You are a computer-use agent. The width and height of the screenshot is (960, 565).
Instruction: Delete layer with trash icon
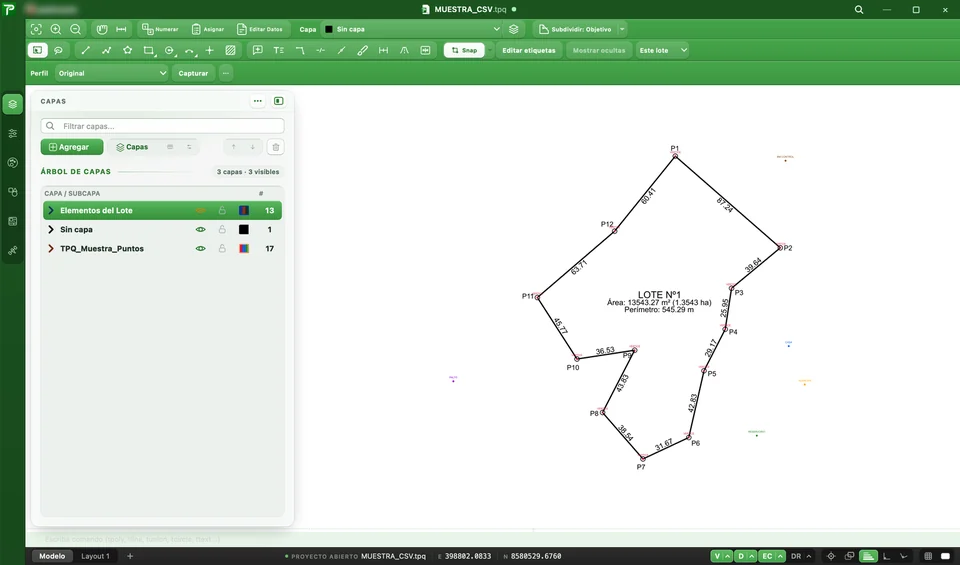276,147
